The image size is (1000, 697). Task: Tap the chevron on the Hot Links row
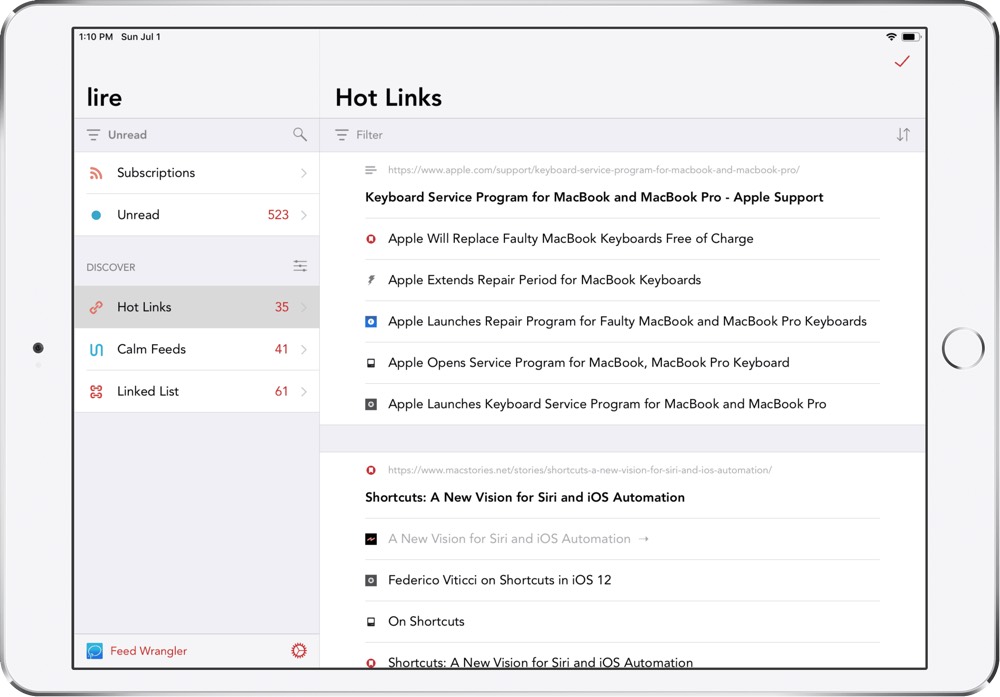pyautogui.click(x=304, y=307)
